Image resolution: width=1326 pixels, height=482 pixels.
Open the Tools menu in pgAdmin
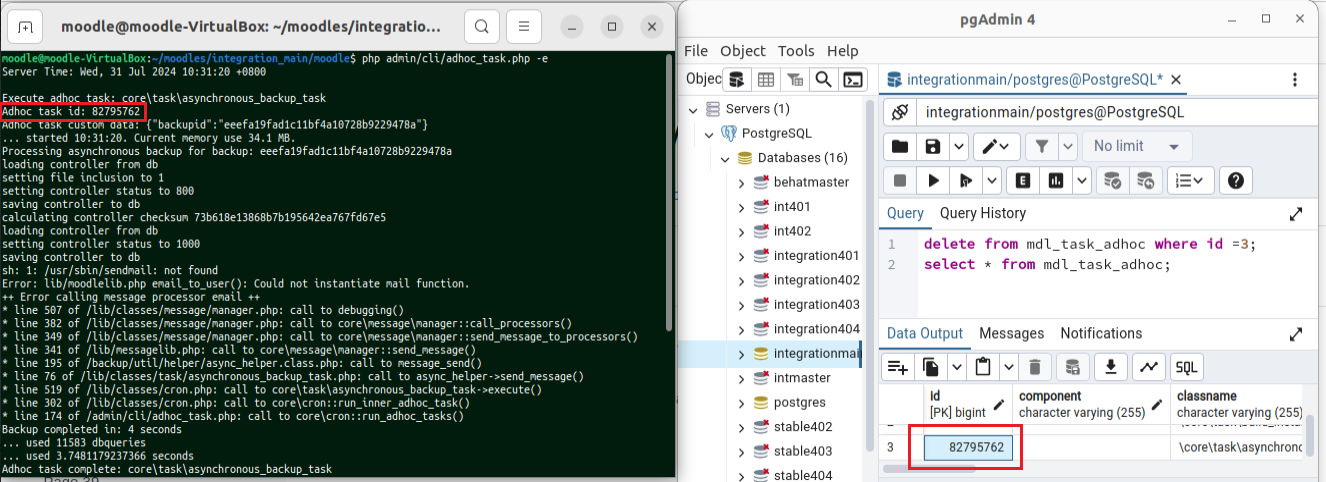[796, 51]
